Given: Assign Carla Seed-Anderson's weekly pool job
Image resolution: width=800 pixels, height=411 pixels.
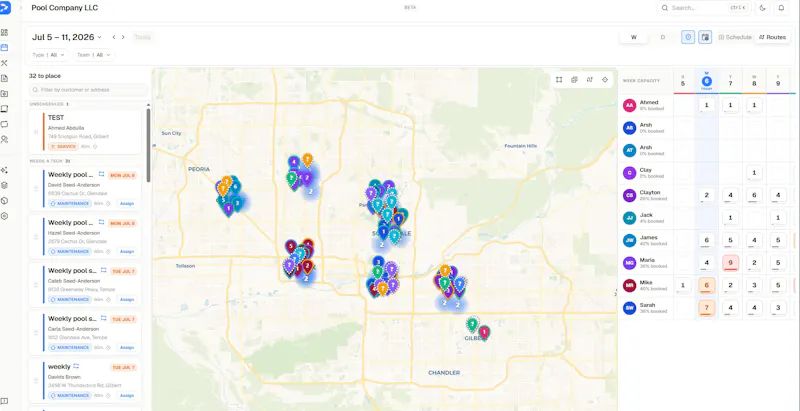Looking at the screenshot, I should [x=127, y=347].
